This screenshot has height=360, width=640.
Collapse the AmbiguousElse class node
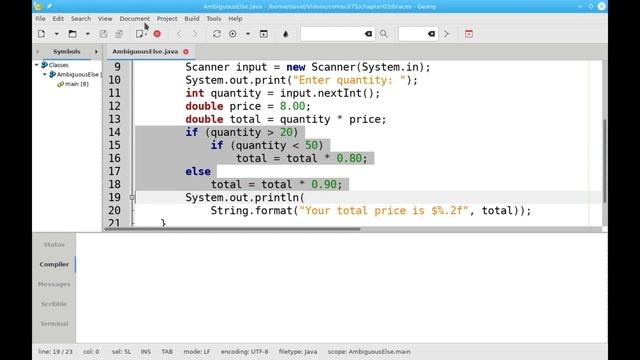[x=44, y=74]
